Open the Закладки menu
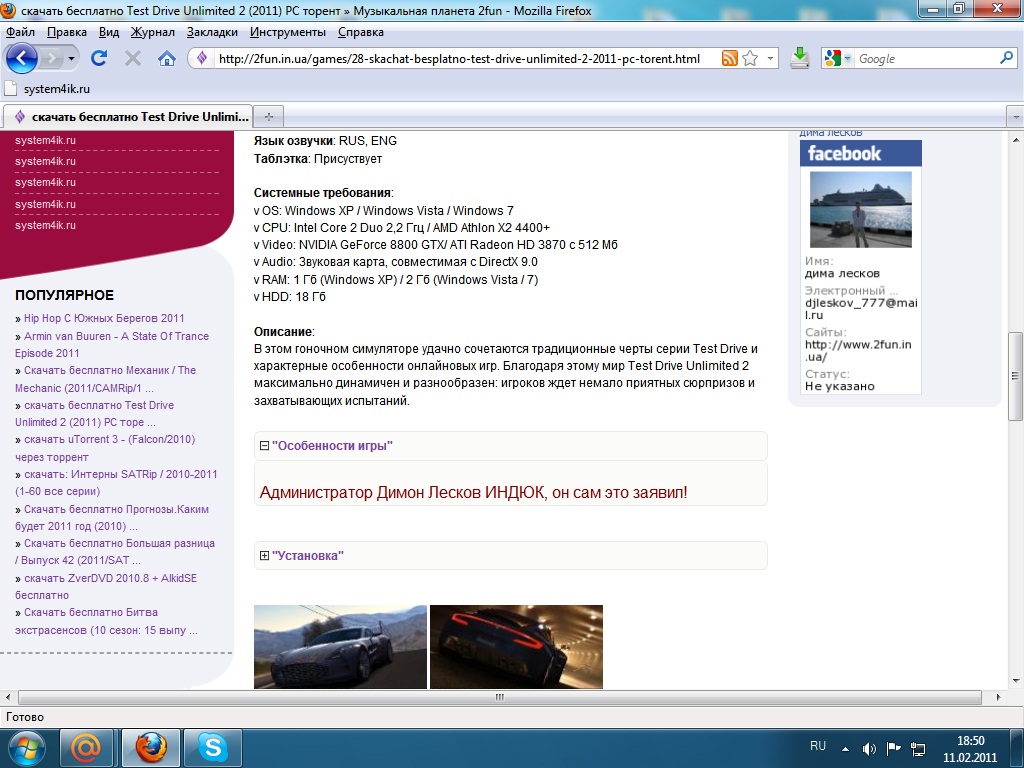 pos(212,32)
